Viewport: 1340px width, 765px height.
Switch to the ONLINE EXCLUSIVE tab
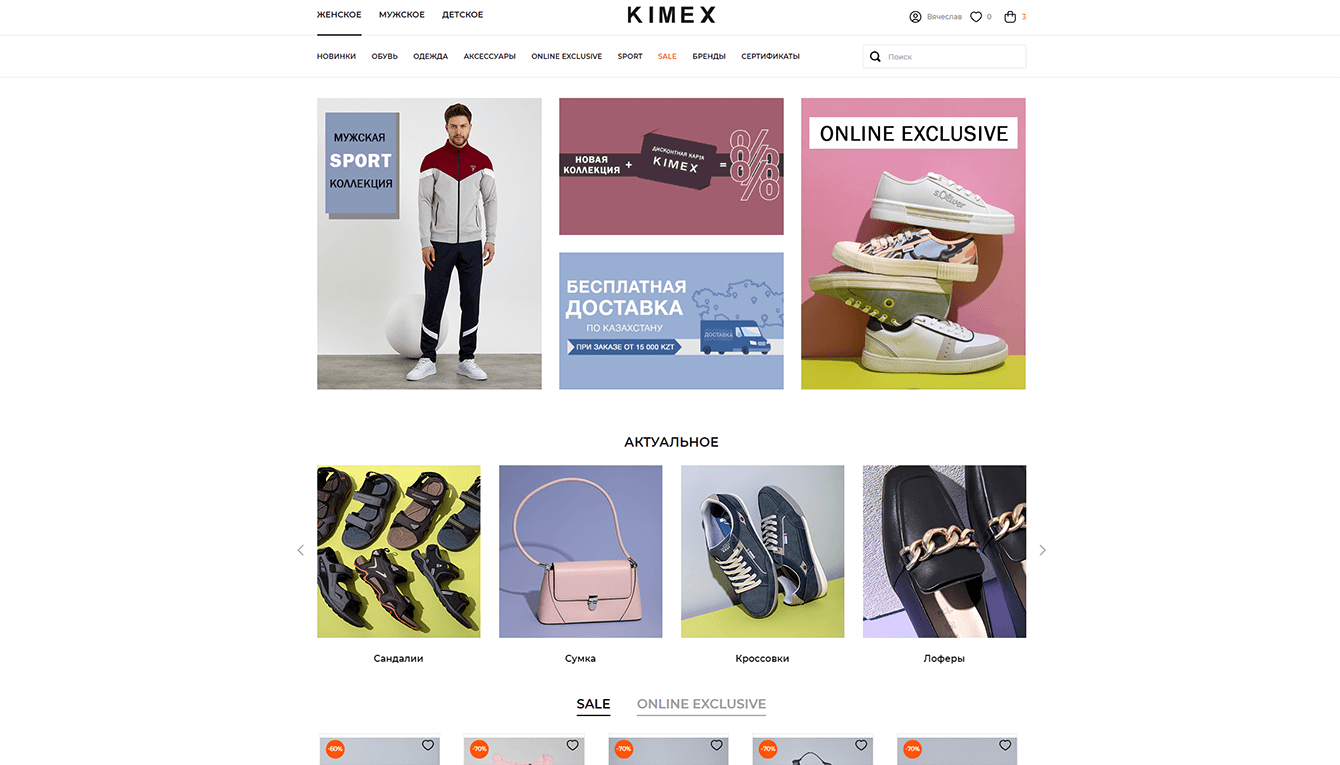(x=701, y=704)
